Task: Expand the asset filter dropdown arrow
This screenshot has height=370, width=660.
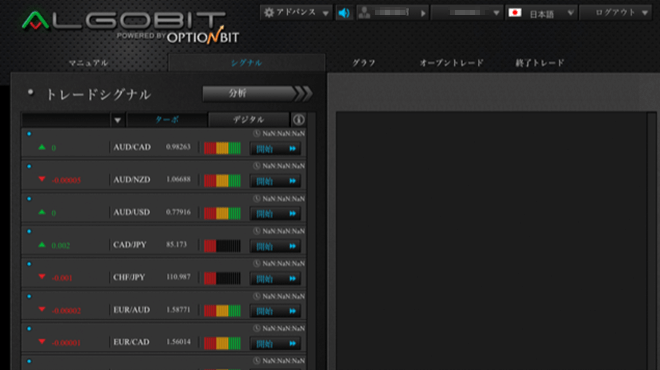Action: pyautogui.click(x=117, y=120)
